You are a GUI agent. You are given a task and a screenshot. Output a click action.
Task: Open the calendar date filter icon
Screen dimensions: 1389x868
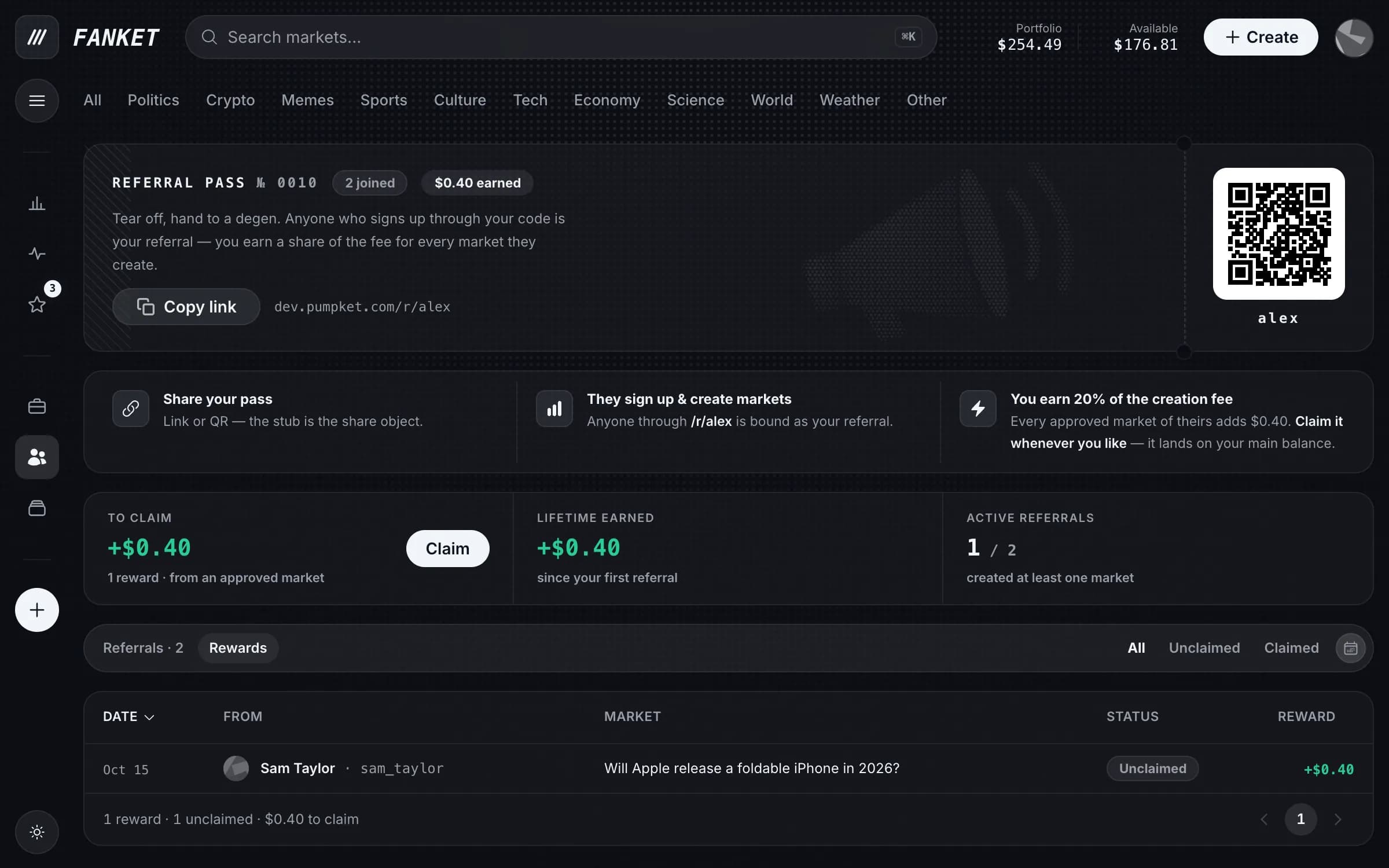click(1350, 648)
